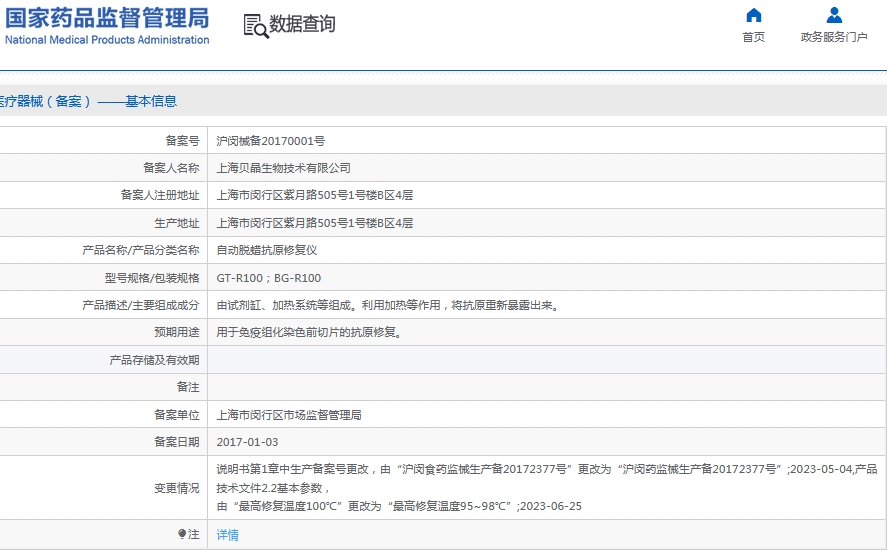This screenshot has width=887, height=556.
Task: Click the 变更情况 row label
Action: pyautogui.click(x=176, y=488)
